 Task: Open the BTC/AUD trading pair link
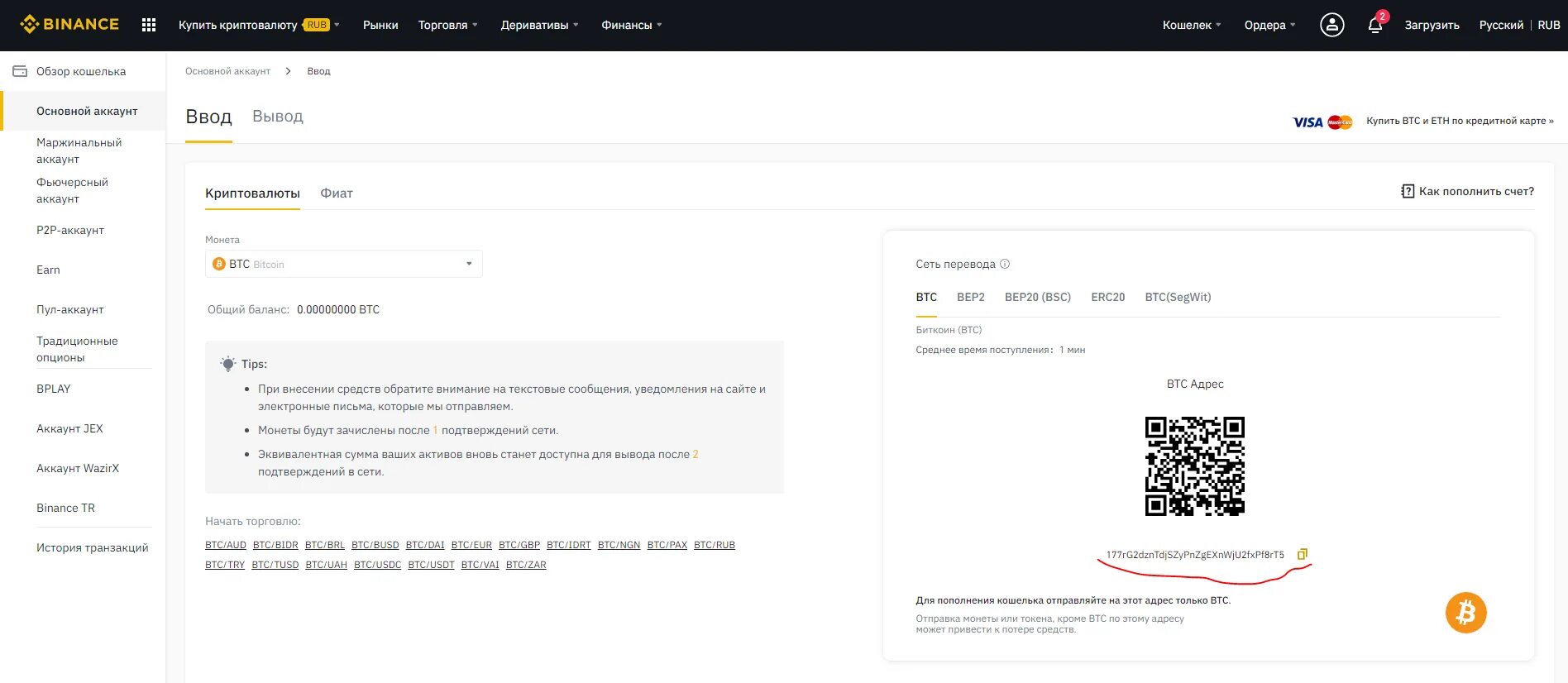(x=226, y=545)
